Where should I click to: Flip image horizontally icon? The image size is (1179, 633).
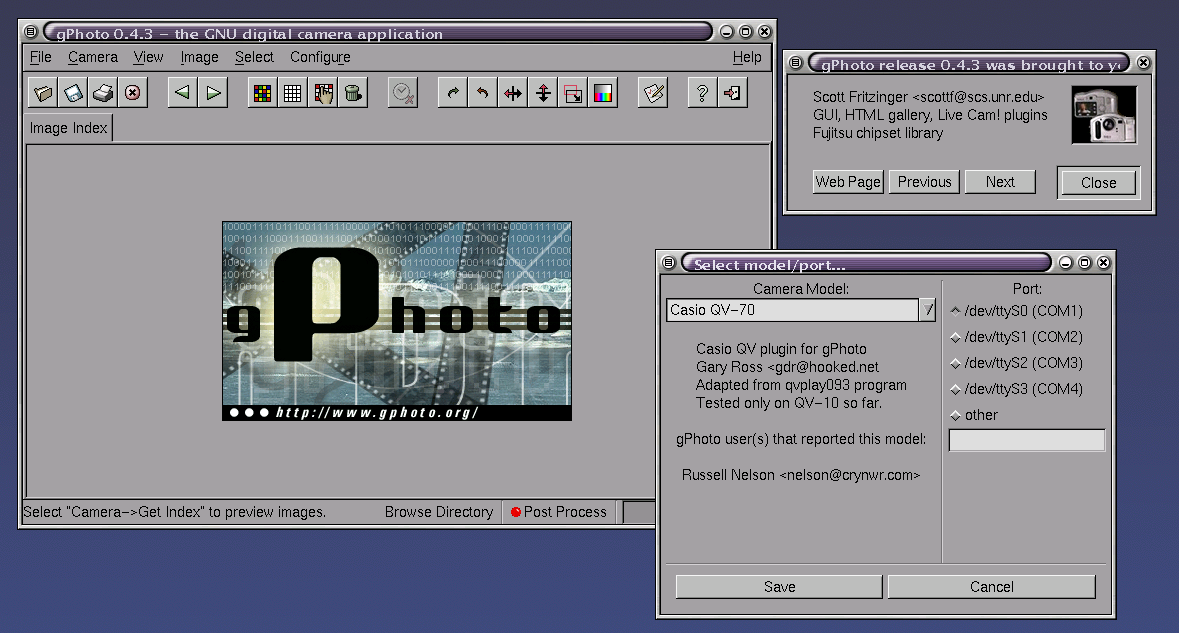pos(513,93)
